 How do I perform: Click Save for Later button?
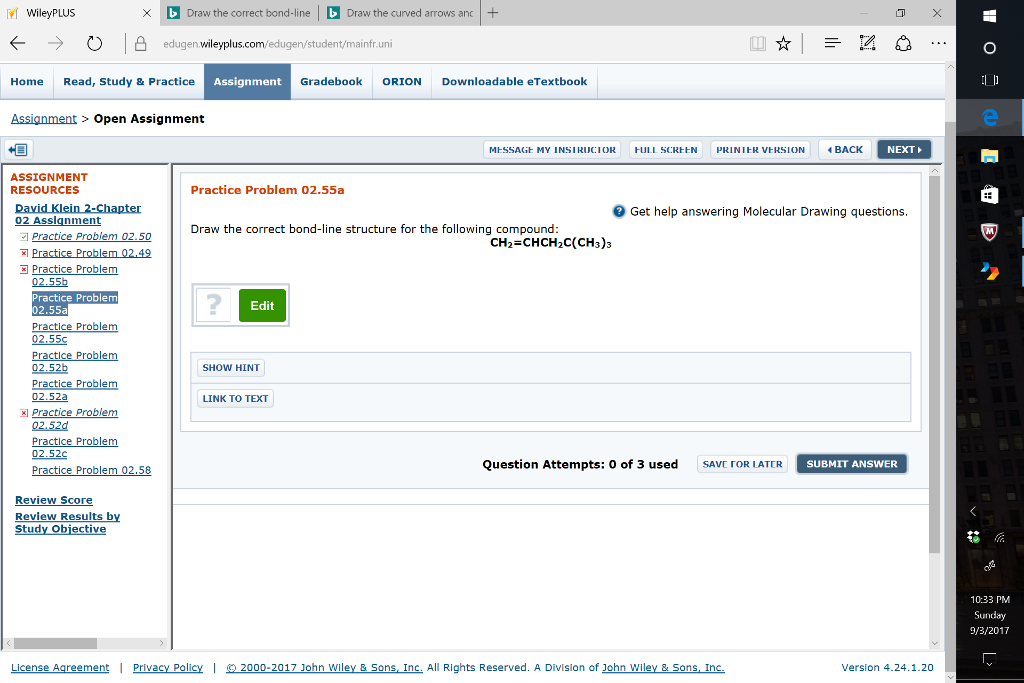click(742, 464)
